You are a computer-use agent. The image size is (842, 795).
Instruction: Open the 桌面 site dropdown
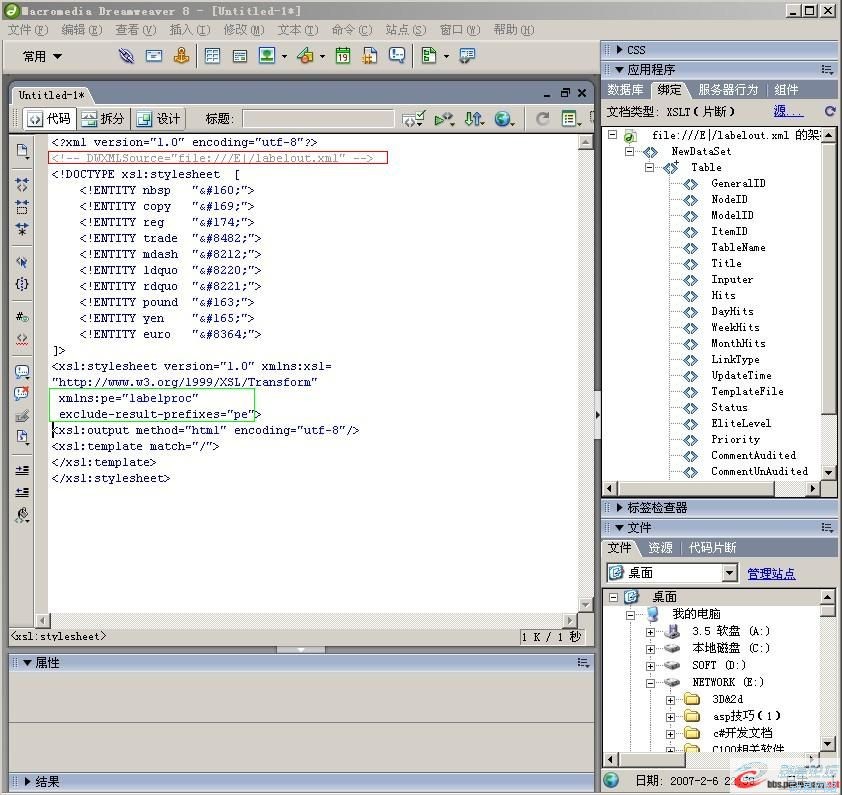click(728, 573)
